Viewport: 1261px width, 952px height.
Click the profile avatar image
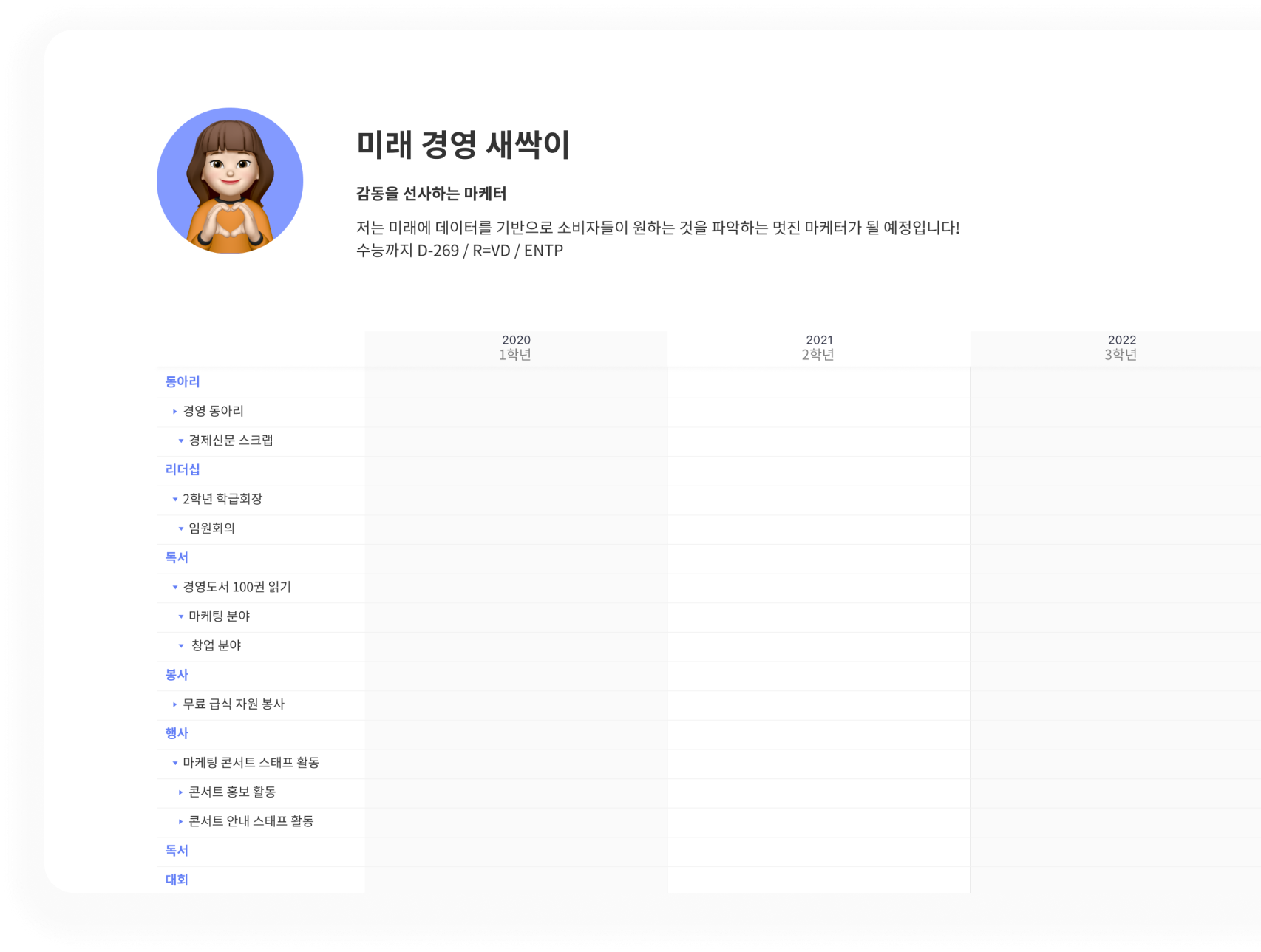pos(230,181)
